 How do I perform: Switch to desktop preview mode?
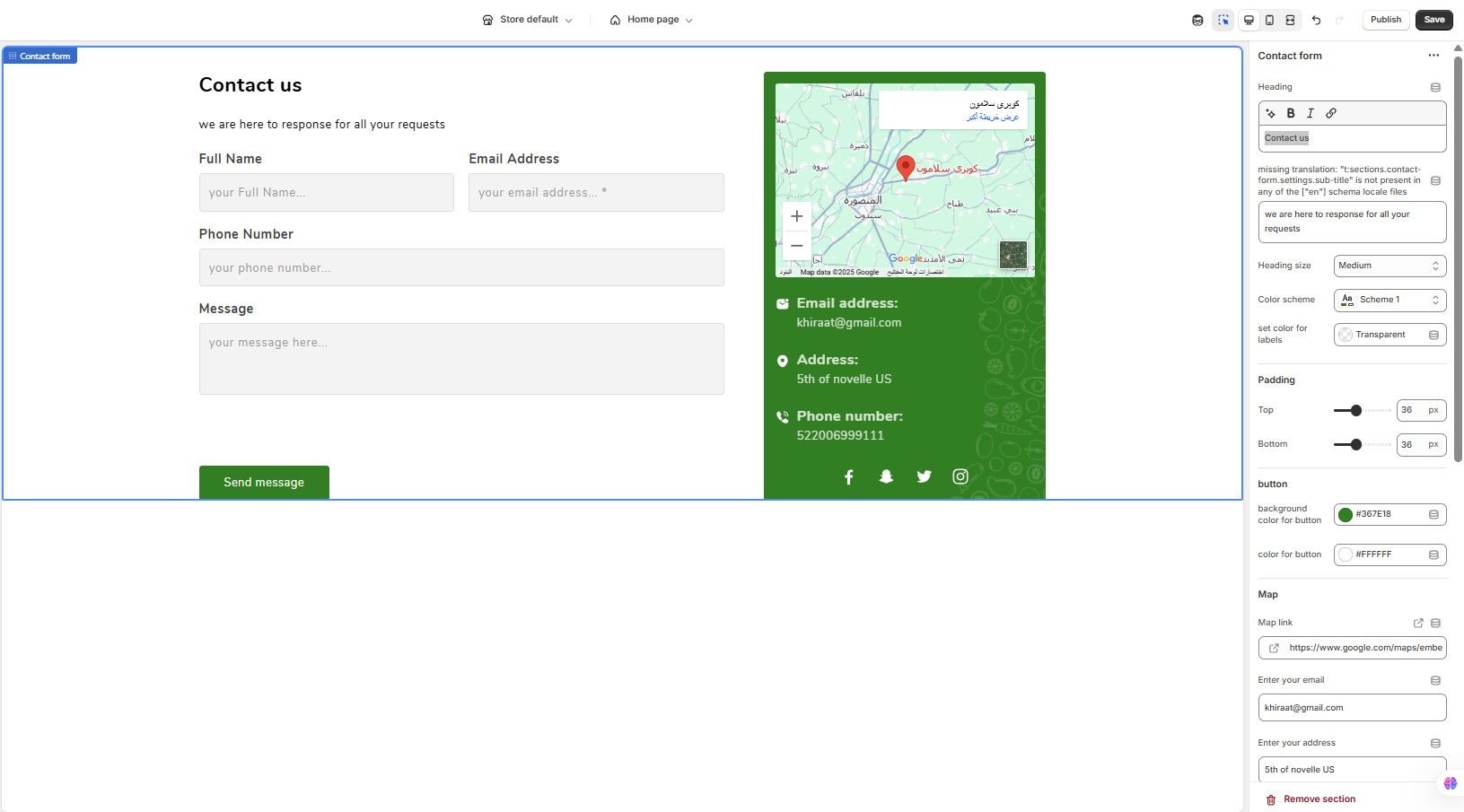coord(1249,20)
